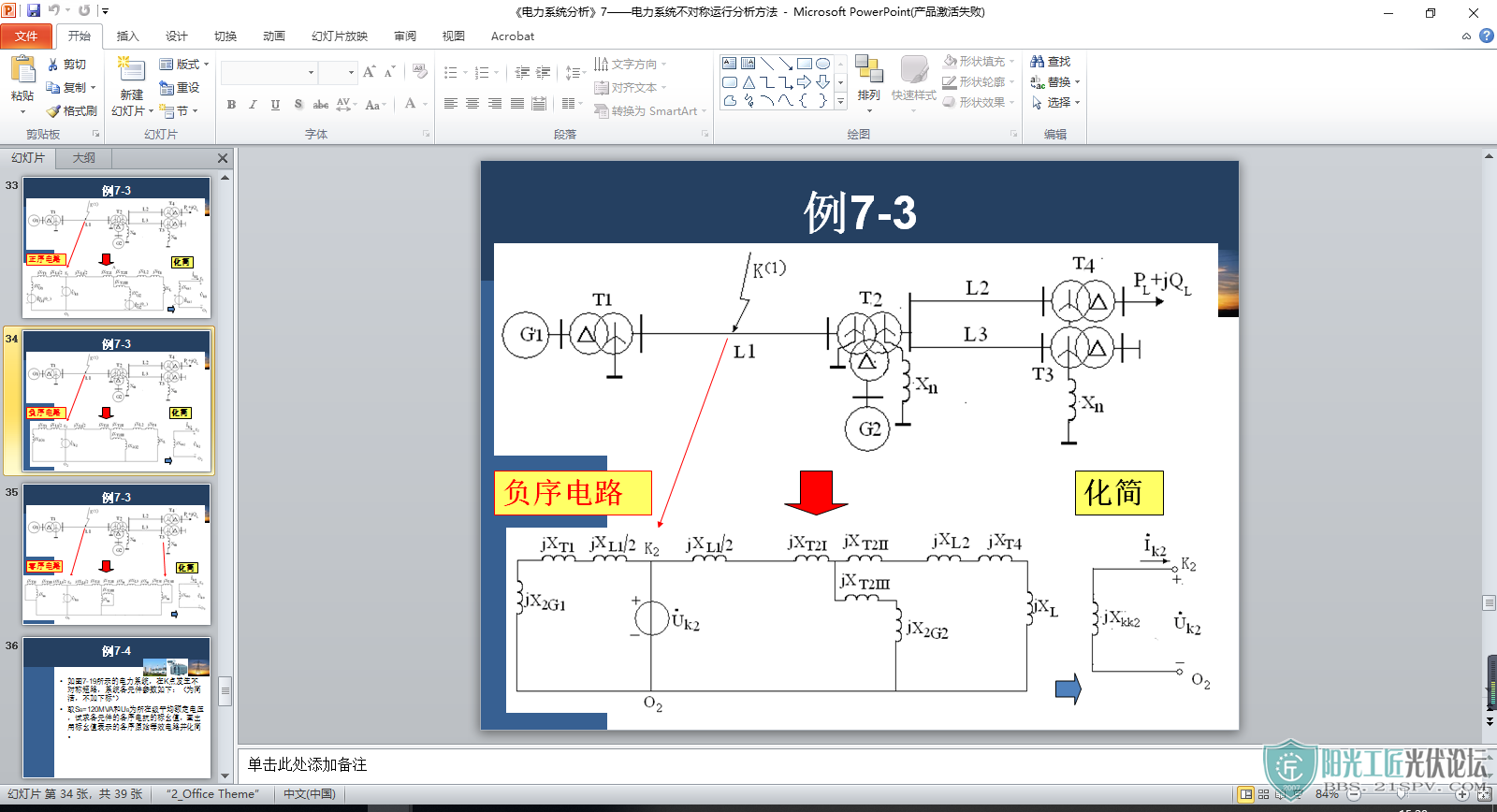Switch to the Insert (插入) tab
Viewport: 1497px width, 812px height.
127,36
